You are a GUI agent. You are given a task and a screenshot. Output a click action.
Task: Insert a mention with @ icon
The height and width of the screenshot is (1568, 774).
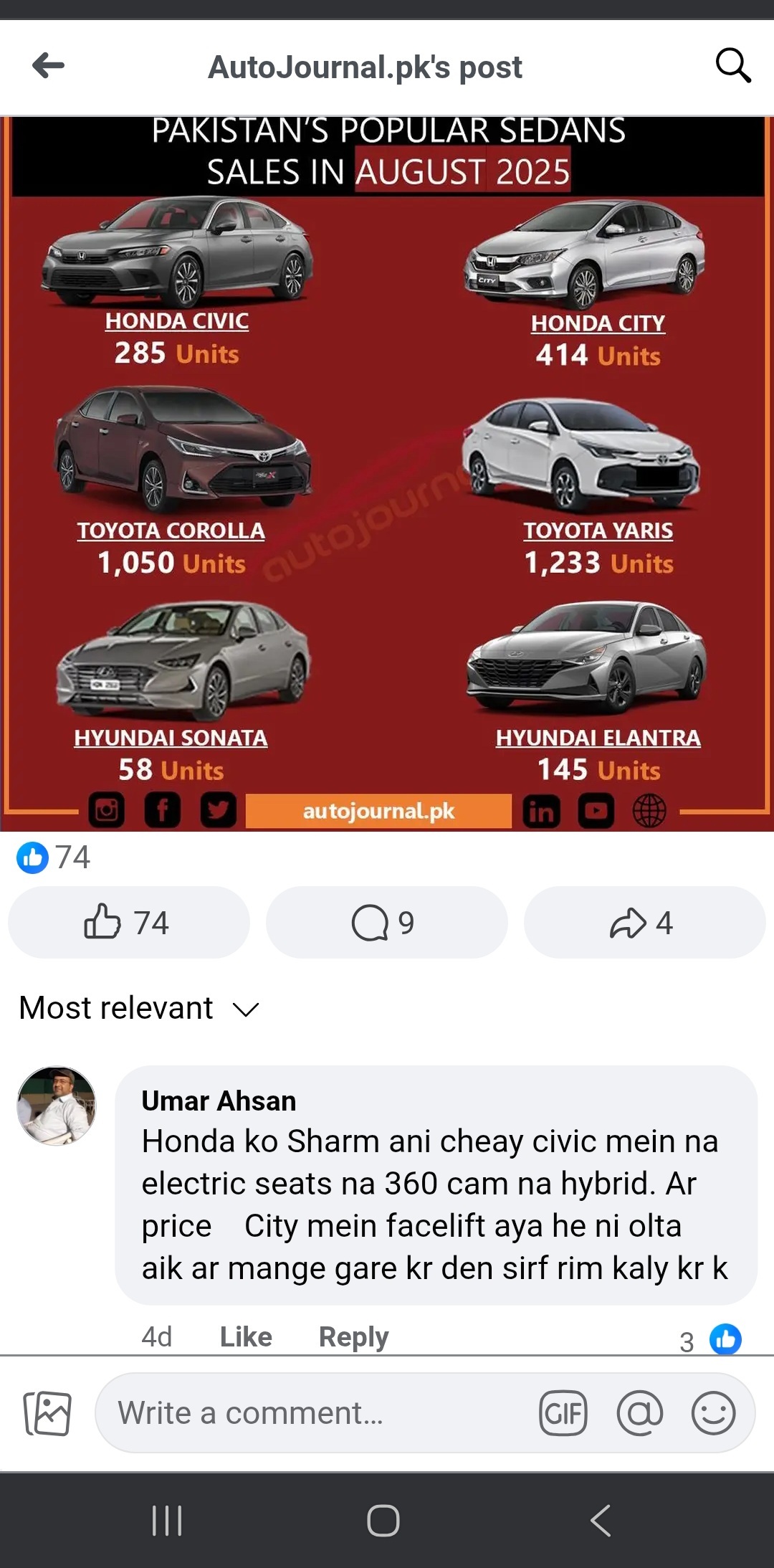pyautogui.click(x=639, y=1413)
